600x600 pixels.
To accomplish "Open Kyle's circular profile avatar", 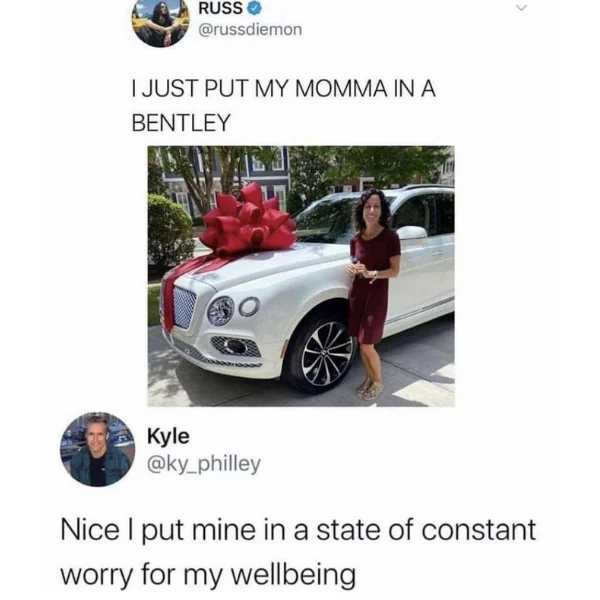I will [x=98, y=449].
